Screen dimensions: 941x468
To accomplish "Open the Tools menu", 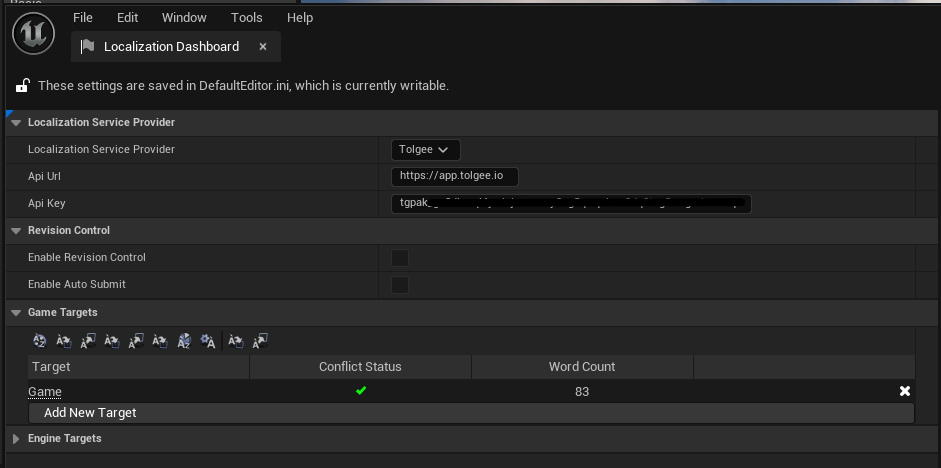I will pos(246,18).
